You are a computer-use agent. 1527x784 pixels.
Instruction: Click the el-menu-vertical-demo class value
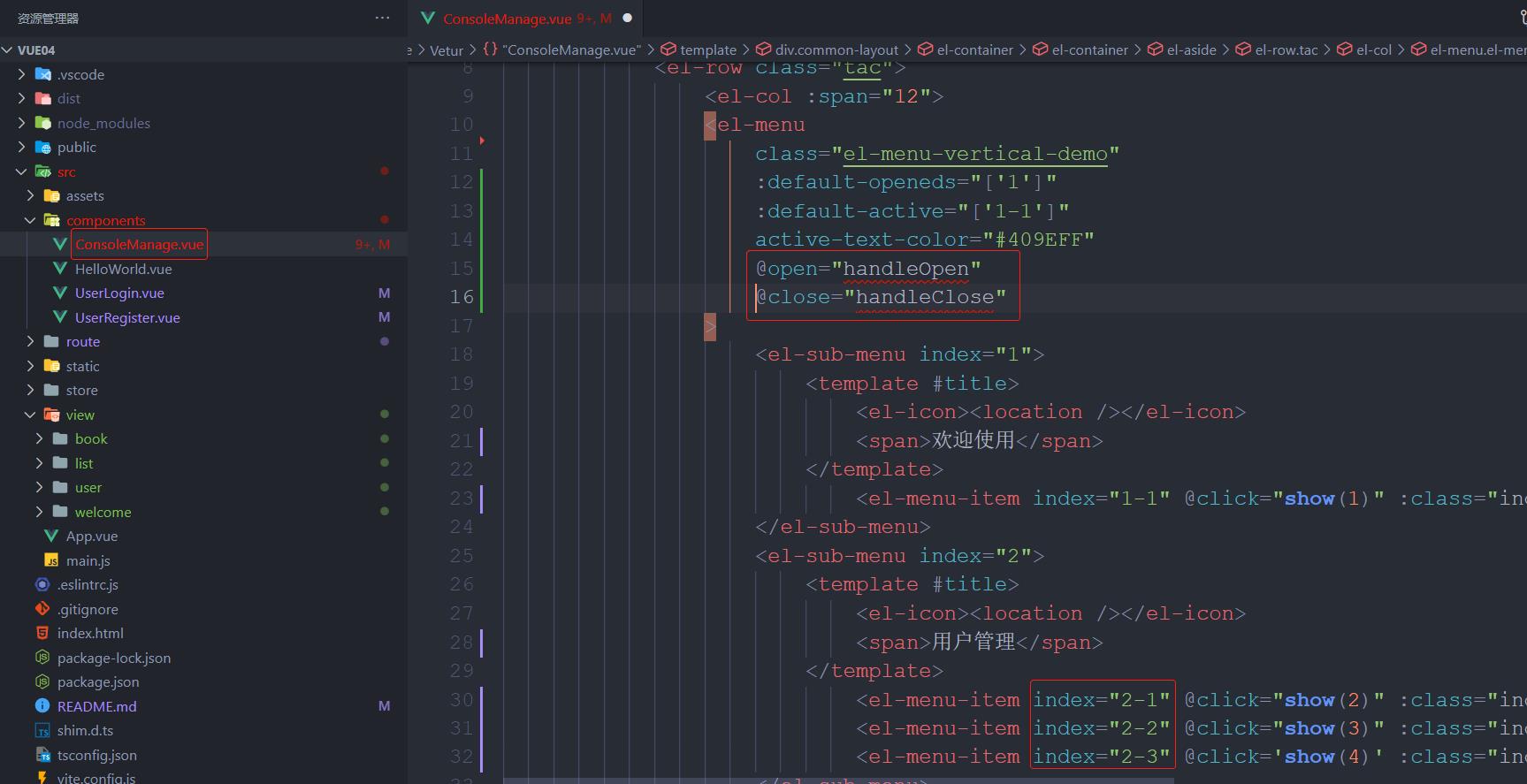975,154
